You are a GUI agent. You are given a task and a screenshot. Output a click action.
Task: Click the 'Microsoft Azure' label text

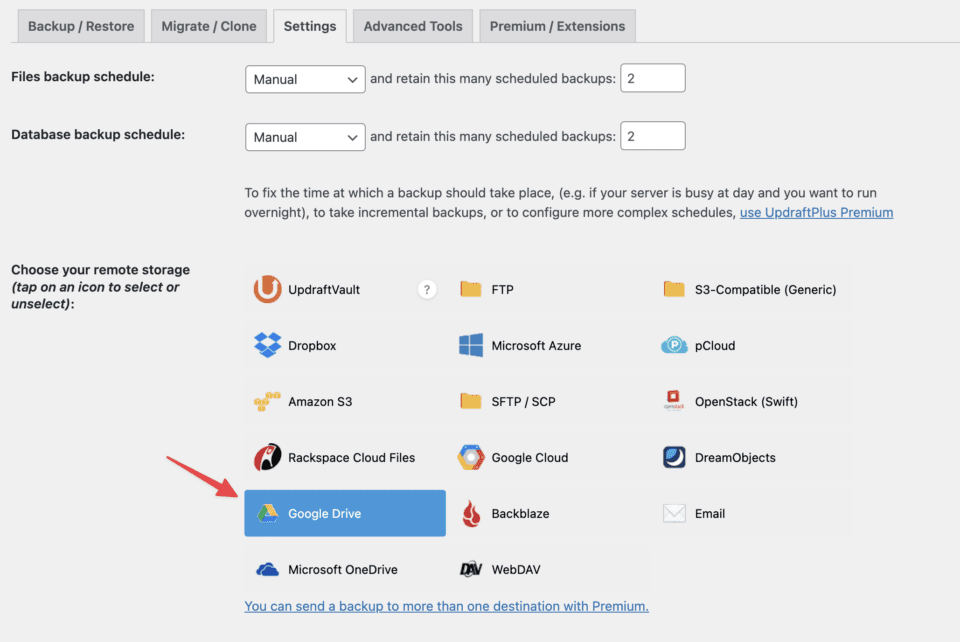536,345
